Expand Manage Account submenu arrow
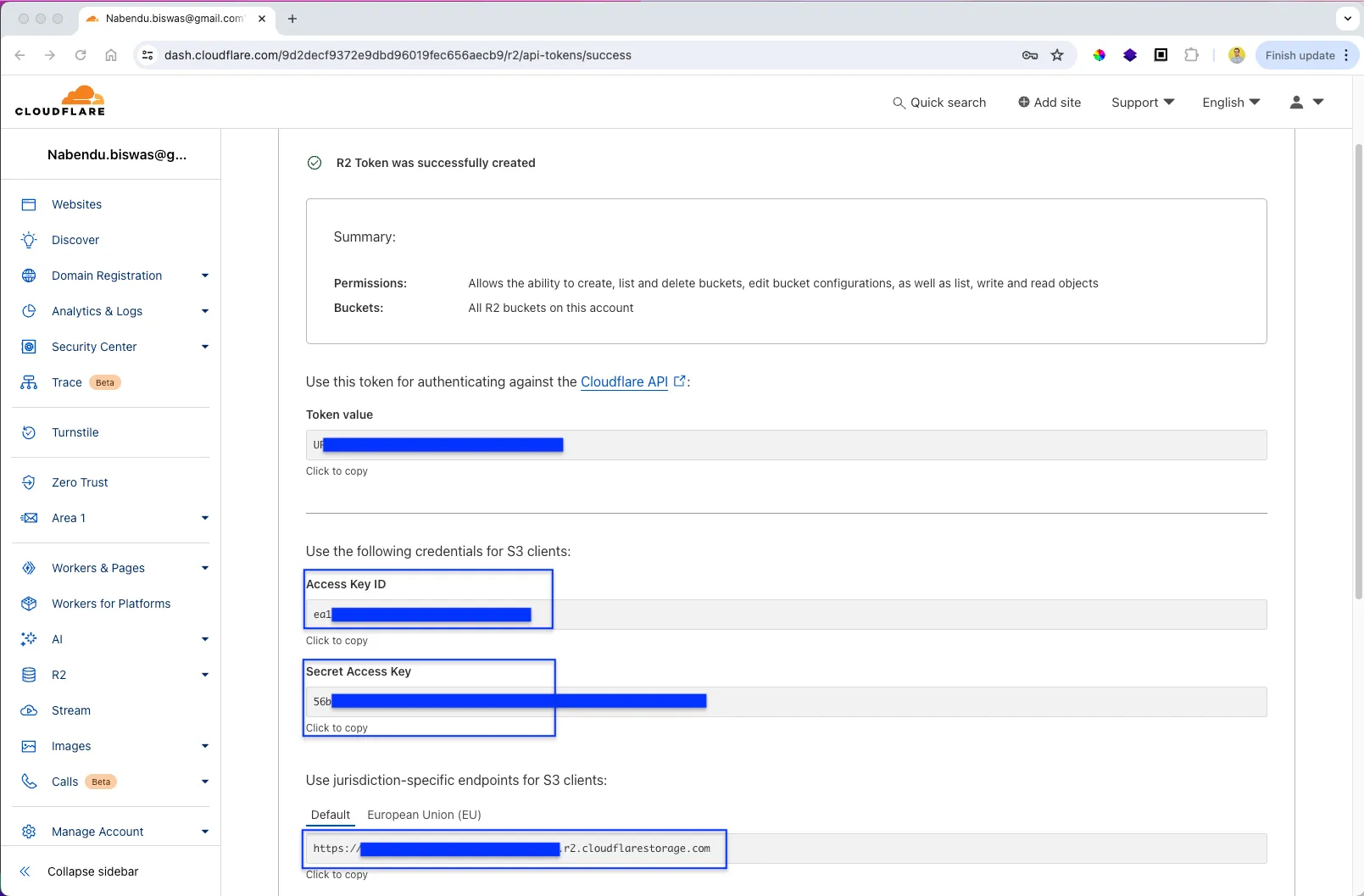 point(204,832)
